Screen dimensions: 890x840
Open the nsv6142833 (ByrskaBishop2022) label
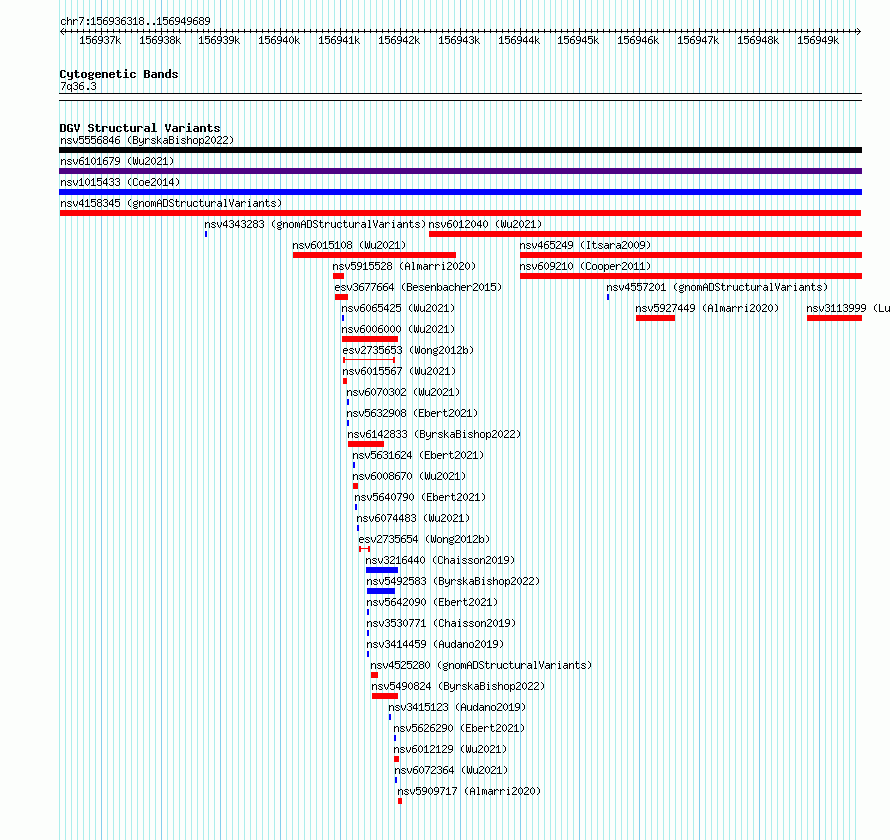point(434,434)
